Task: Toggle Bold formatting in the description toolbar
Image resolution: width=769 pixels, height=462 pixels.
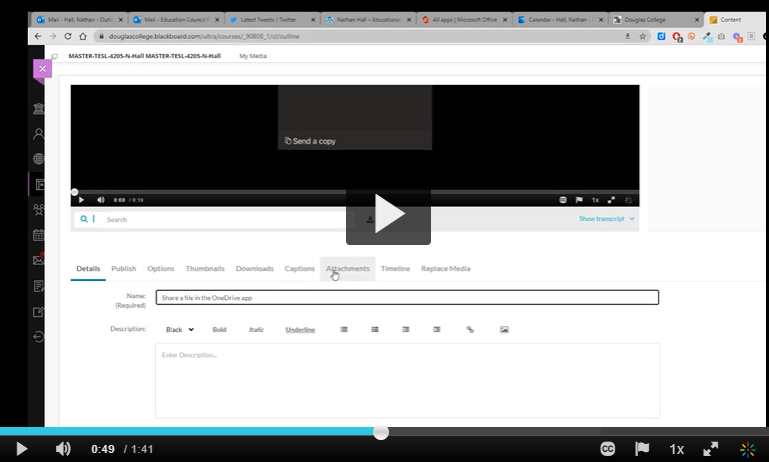Action: click(x=219, y=329)
